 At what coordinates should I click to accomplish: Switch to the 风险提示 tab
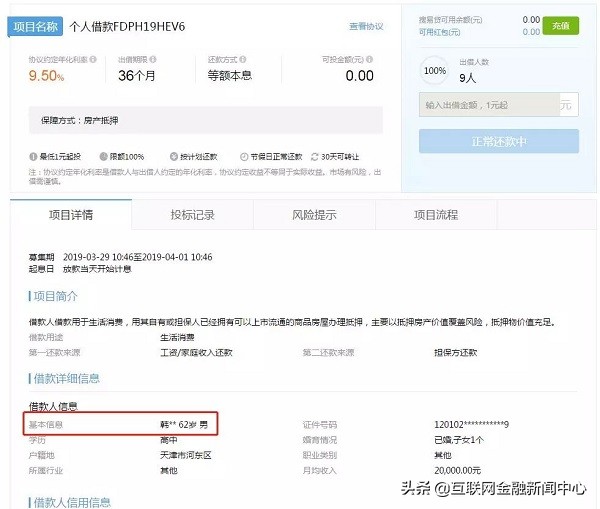[314, 215]
